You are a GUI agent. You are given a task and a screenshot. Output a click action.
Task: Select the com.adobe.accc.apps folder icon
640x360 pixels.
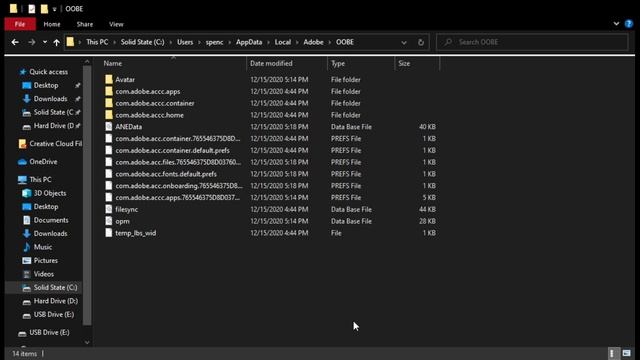tap(109, 91)
